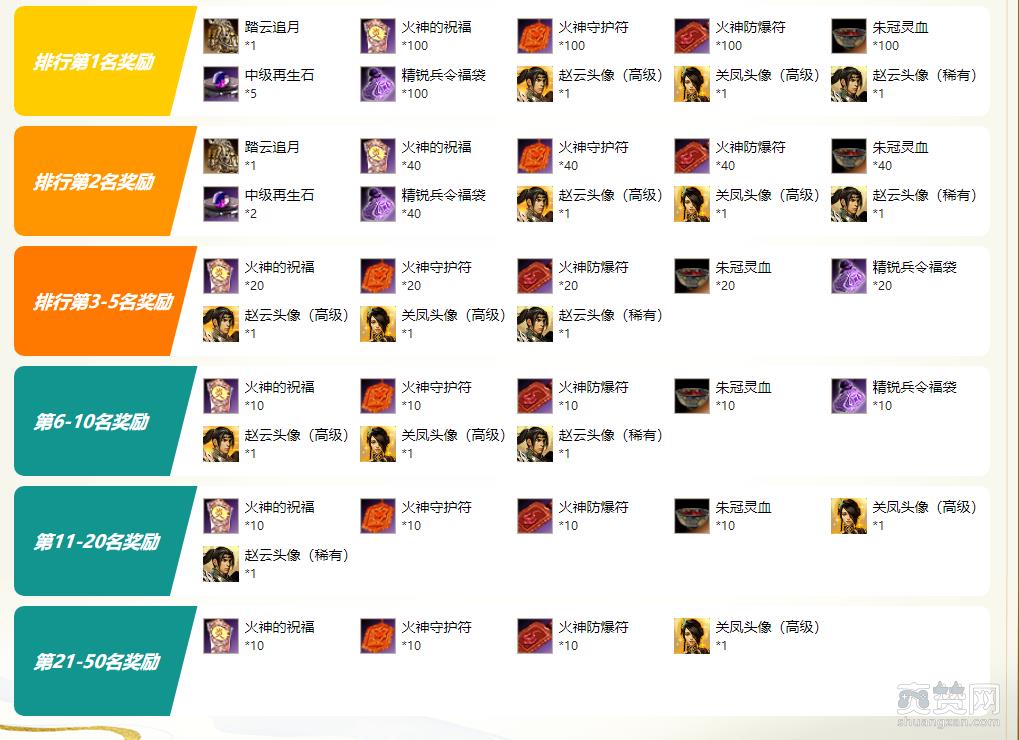Click the 第21-50名奖励 teal header
Image resolution: width=1019 pixels, height=740 pixels.
(104, 661)
